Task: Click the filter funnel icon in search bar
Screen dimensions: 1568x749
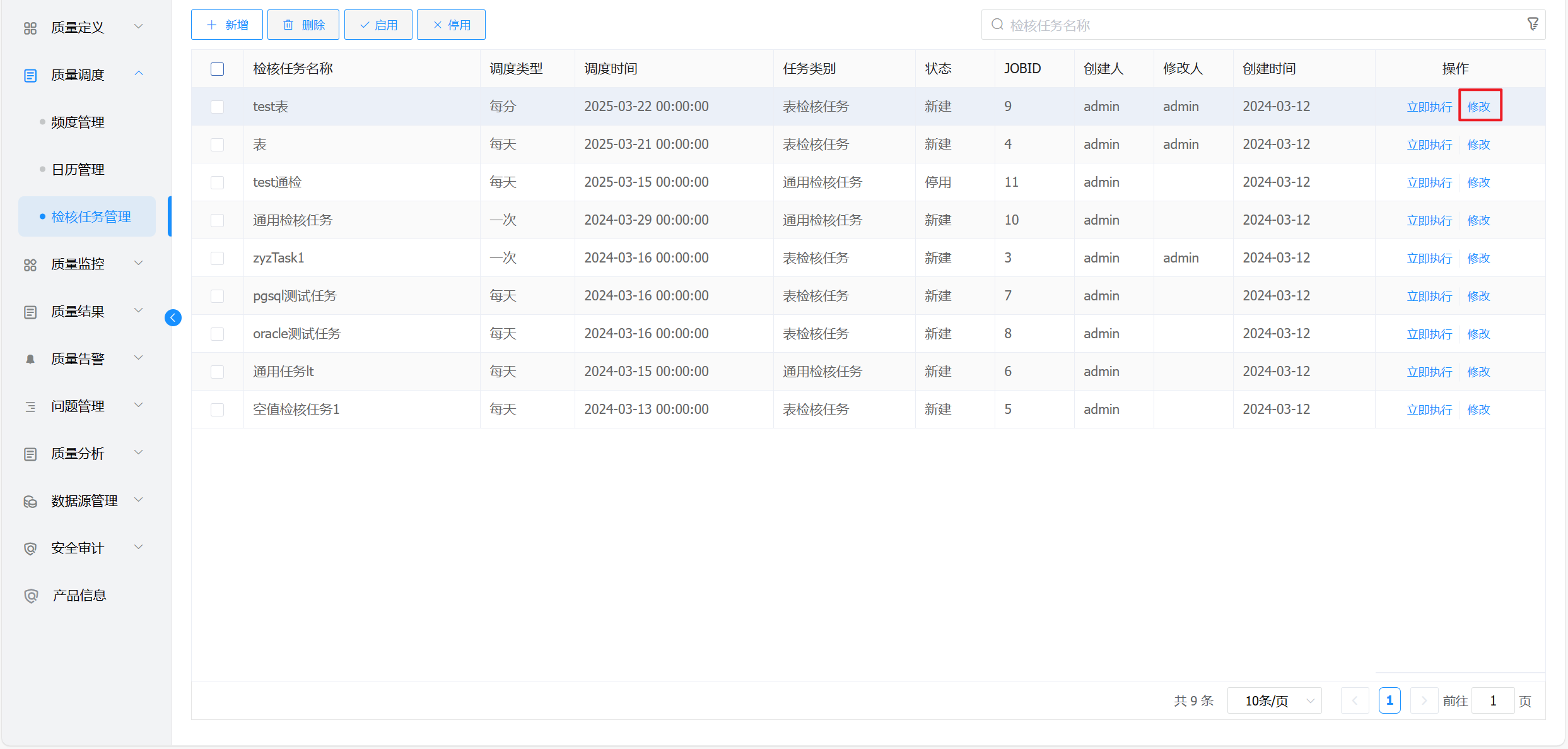Action: coord(1533,25)
